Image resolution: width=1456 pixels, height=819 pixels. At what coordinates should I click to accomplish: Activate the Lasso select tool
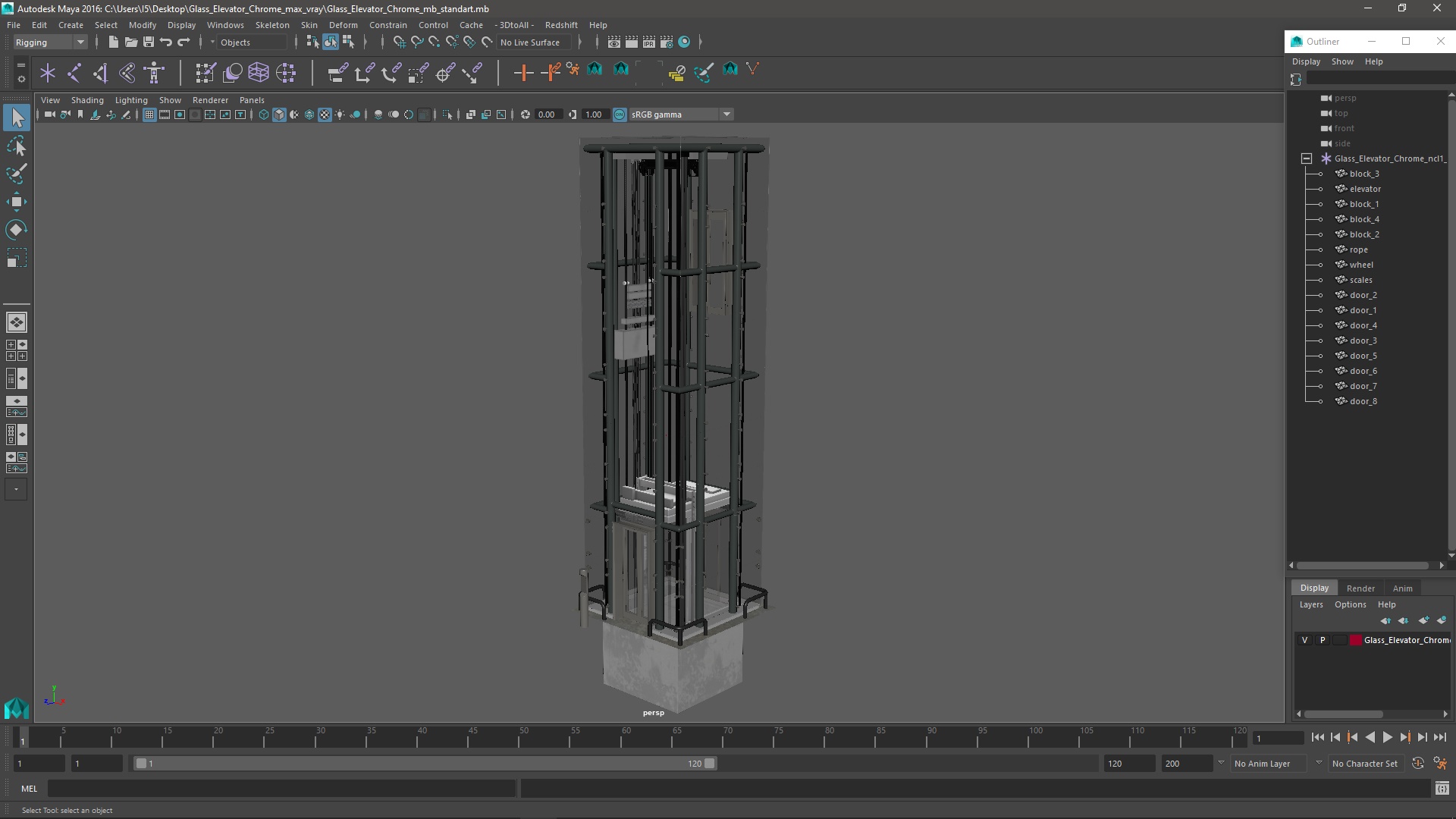point(17,146)
